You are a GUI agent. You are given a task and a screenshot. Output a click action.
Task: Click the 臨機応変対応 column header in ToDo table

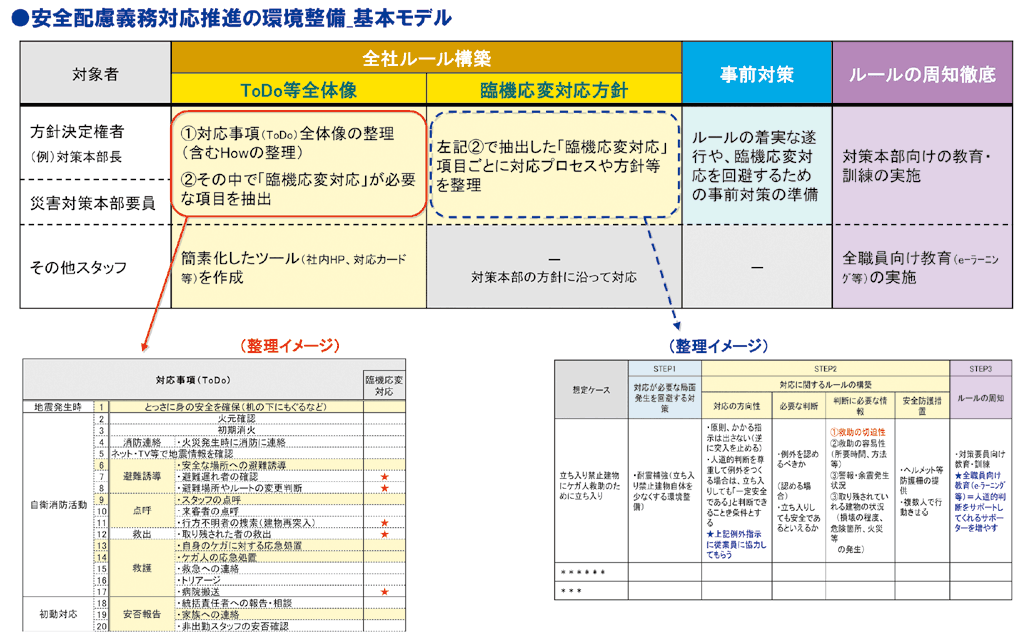[x=384, y=385]
